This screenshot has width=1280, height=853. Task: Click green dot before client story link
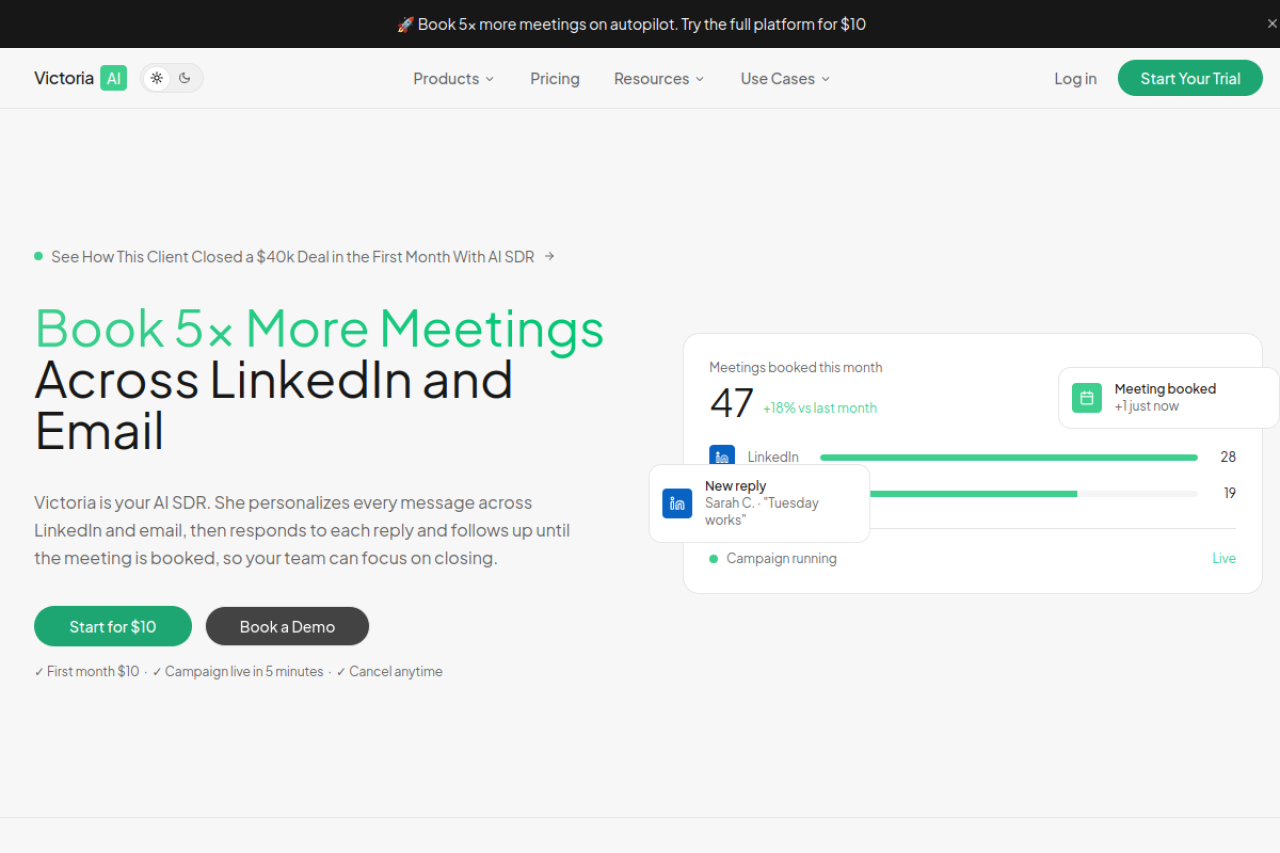[38, 256]
